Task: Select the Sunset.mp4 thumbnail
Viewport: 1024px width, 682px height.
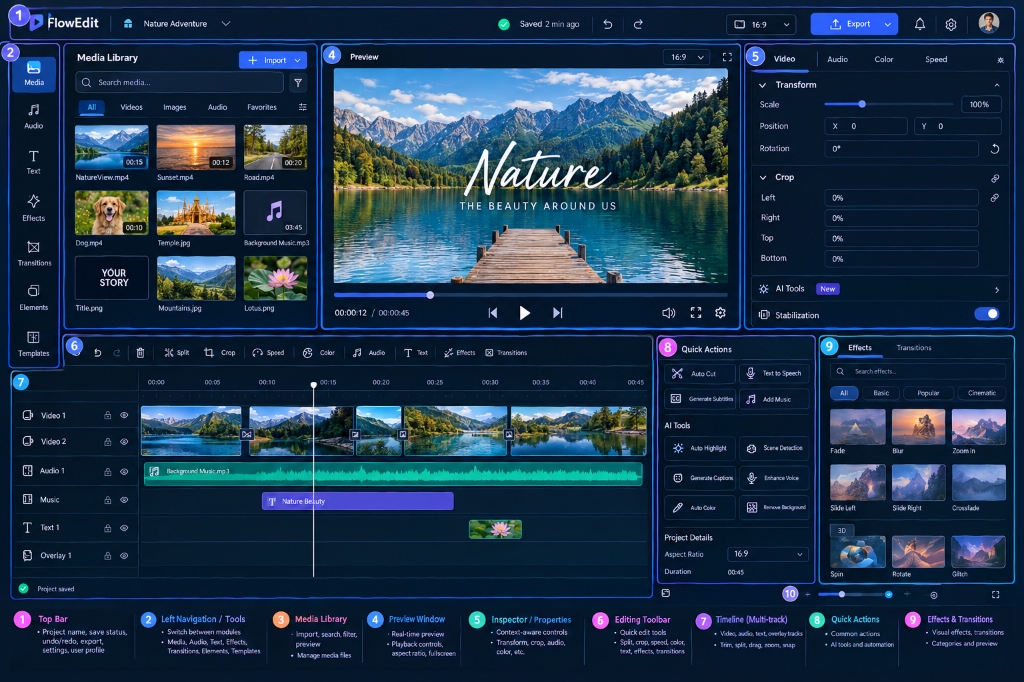Action: tap(196, 148)
